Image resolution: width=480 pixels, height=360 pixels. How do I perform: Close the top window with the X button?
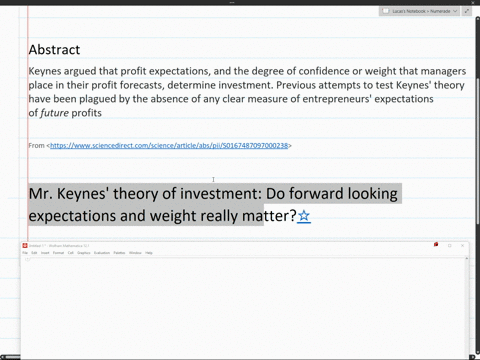coord(473,3)
